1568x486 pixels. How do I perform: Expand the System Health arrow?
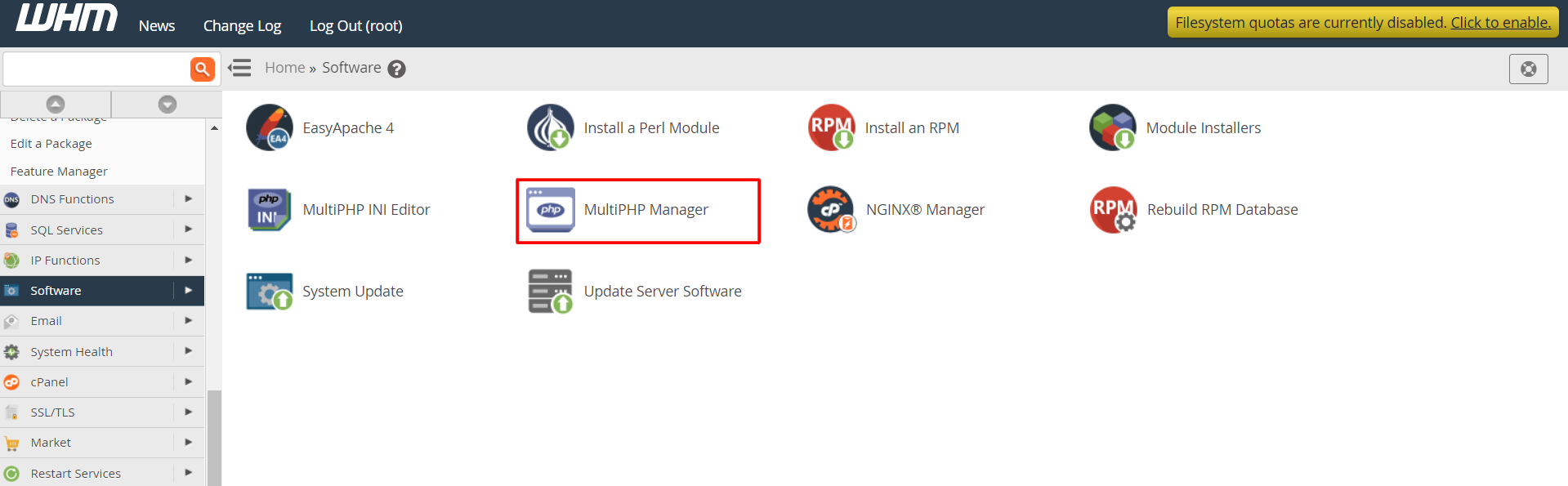tap(189, 351)
